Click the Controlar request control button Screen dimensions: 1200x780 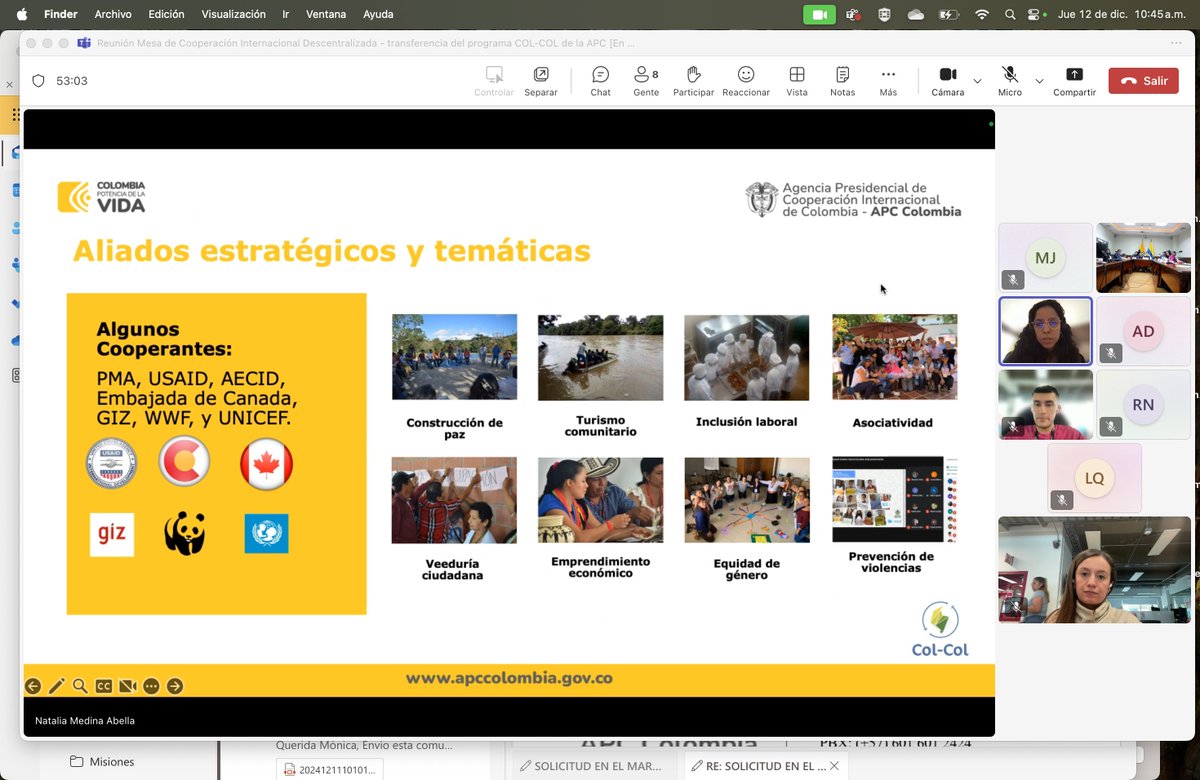pyautogui.click(x=494, y=81)
